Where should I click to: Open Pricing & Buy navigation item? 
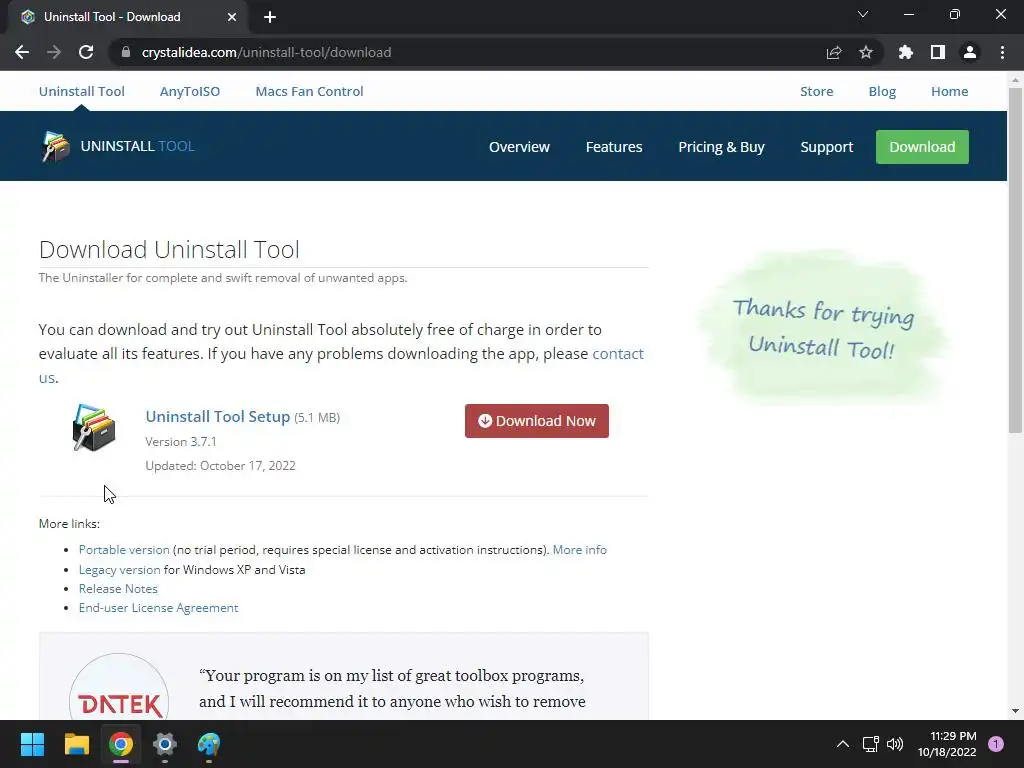coord(722,147)
